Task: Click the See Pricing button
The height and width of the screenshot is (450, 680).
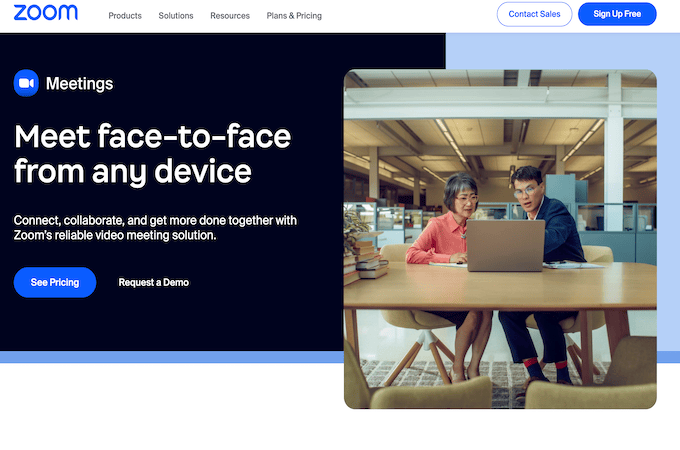Action: coord(55,282)
